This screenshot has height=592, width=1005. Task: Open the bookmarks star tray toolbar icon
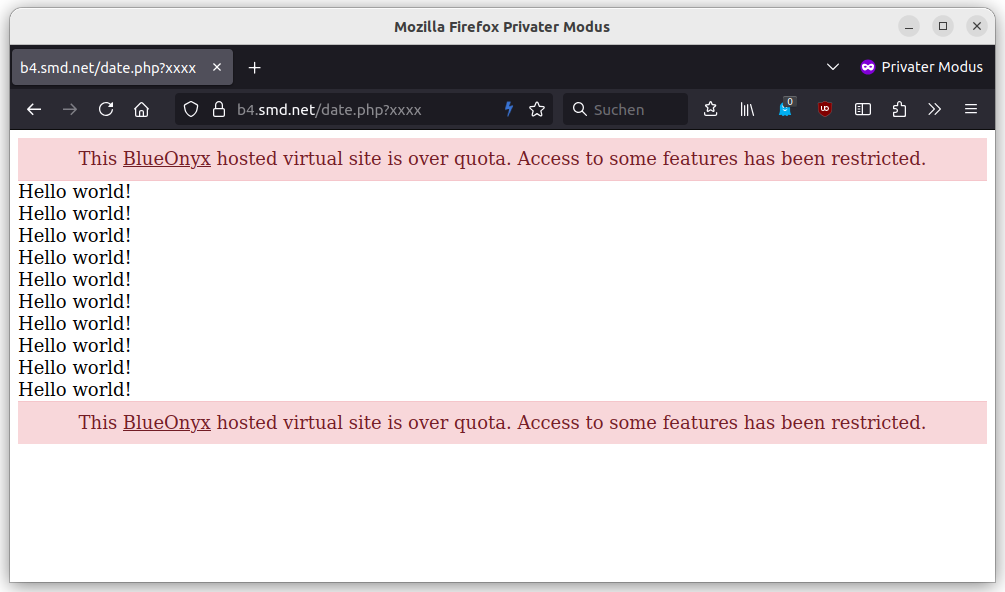coord(710,109)
